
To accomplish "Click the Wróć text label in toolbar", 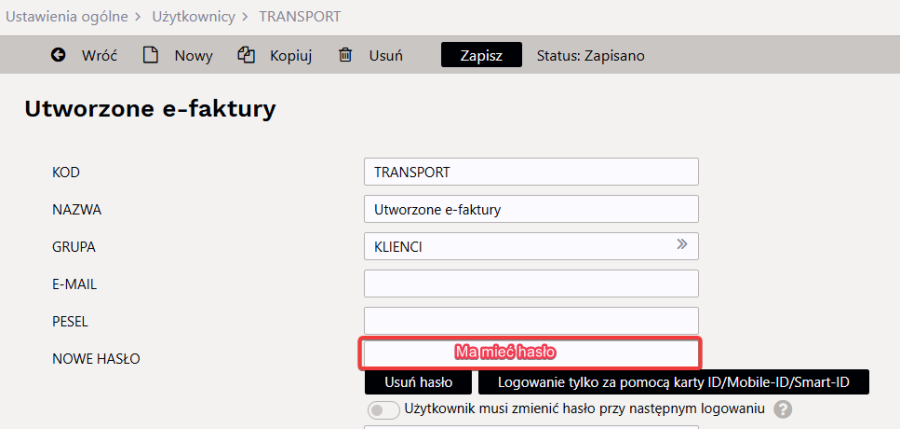I will pos(99,56).
